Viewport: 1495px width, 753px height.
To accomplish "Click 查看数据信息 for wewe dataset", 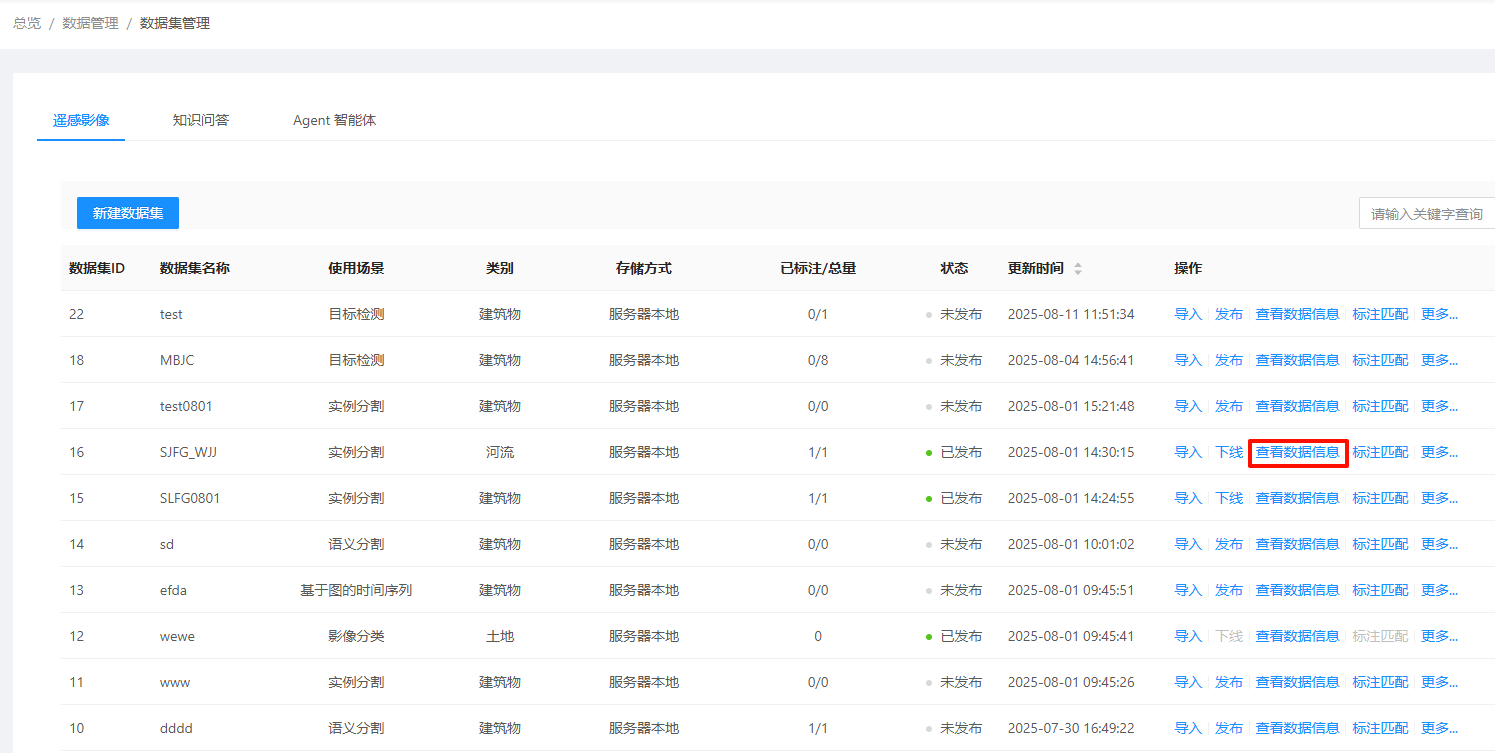I will tap(1297, 636).
